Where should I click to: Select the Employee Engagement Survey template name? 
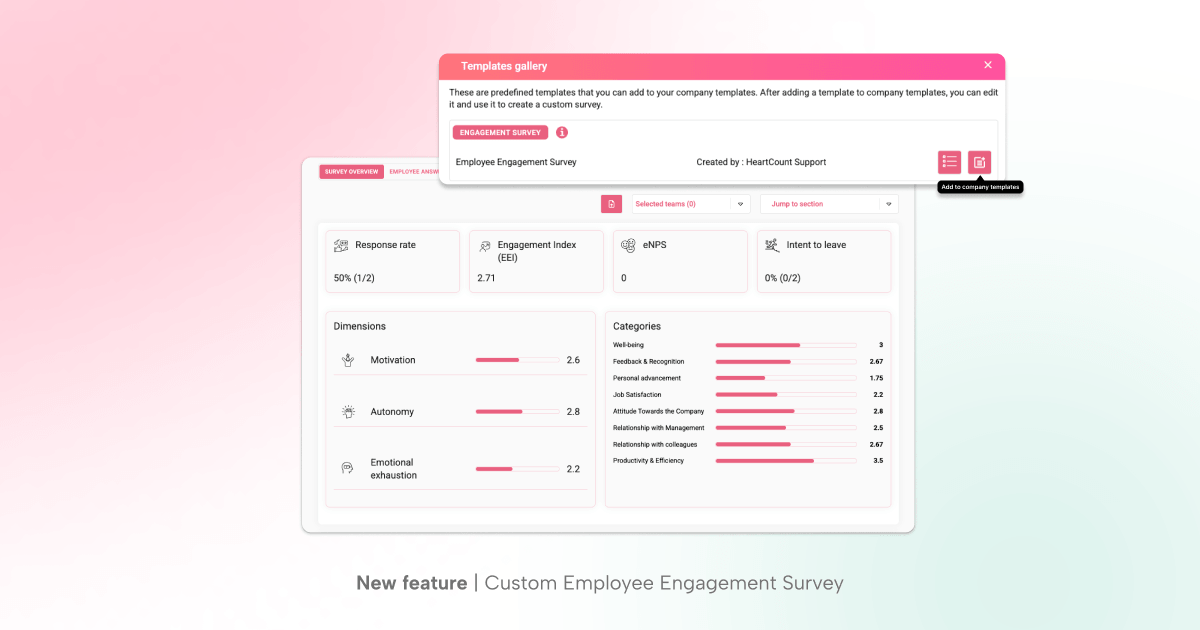point(516,161)
